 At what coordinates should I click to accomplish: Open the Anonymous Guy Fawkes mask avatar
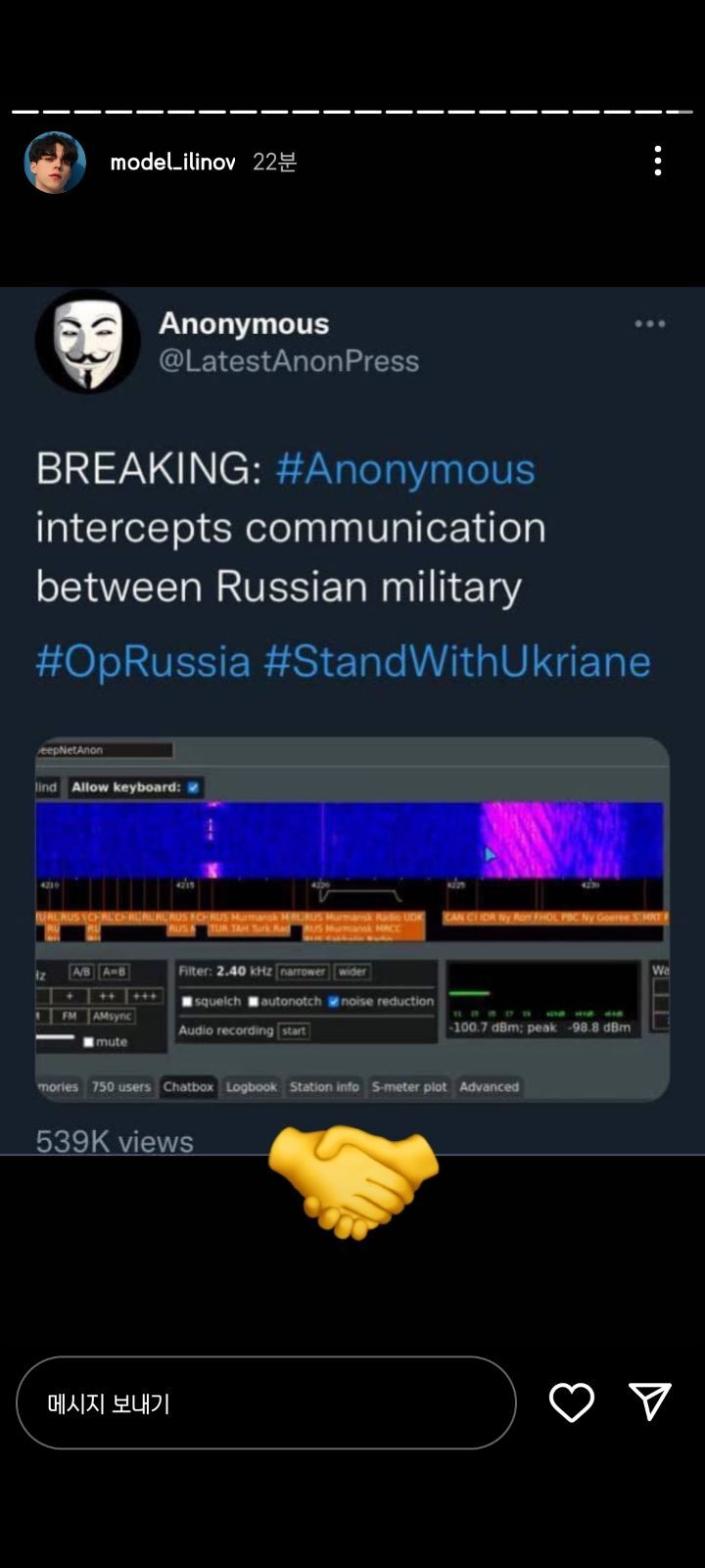(88, 341)
